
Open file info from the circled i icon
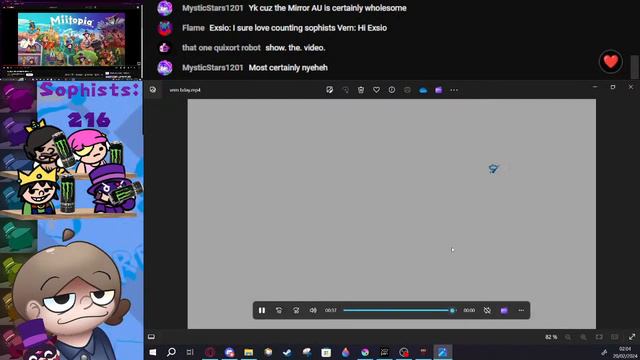pyautogui.click(x=392, y=90)
